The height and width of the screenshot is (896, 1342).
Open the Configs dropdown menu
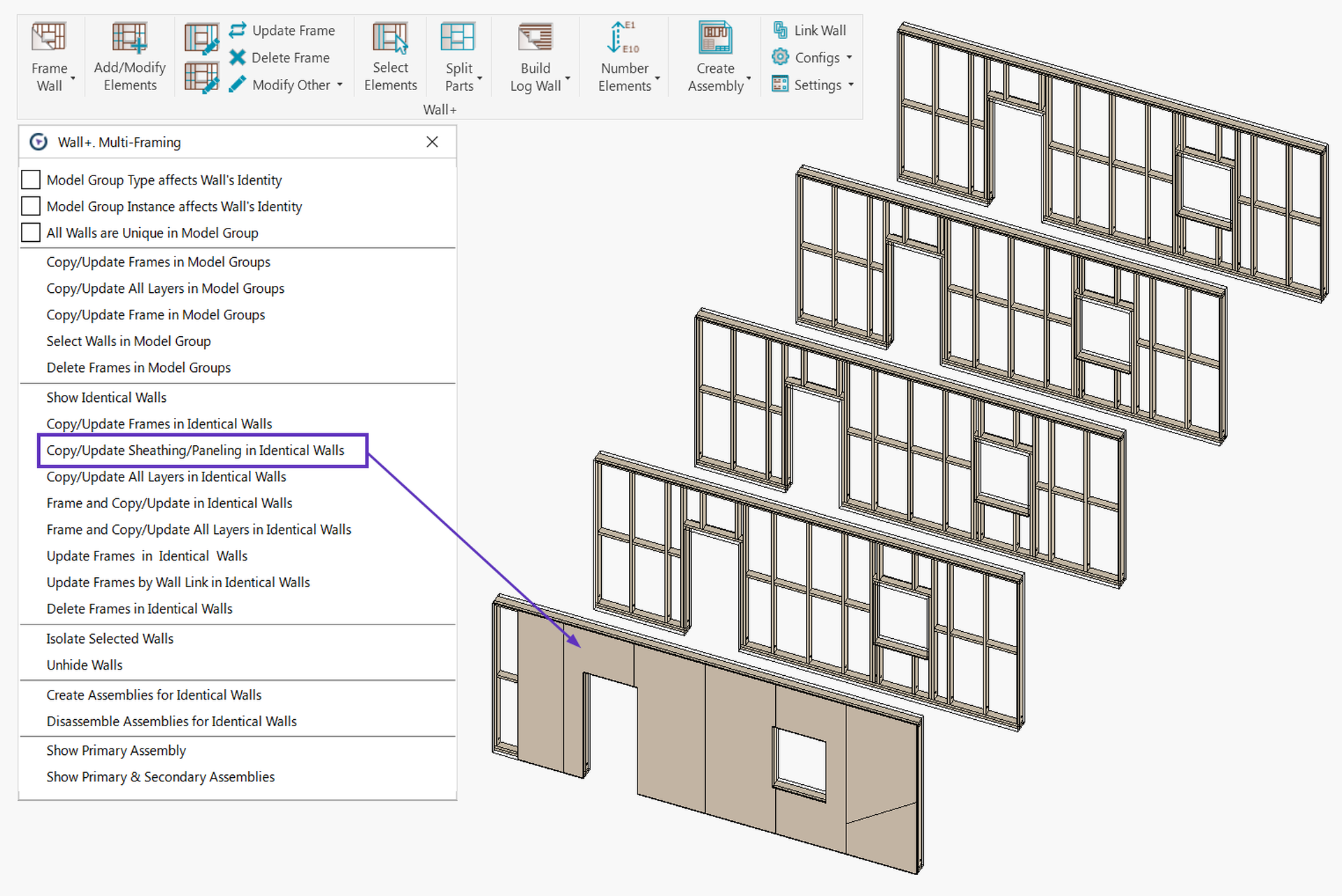click(x=849, y=57)
